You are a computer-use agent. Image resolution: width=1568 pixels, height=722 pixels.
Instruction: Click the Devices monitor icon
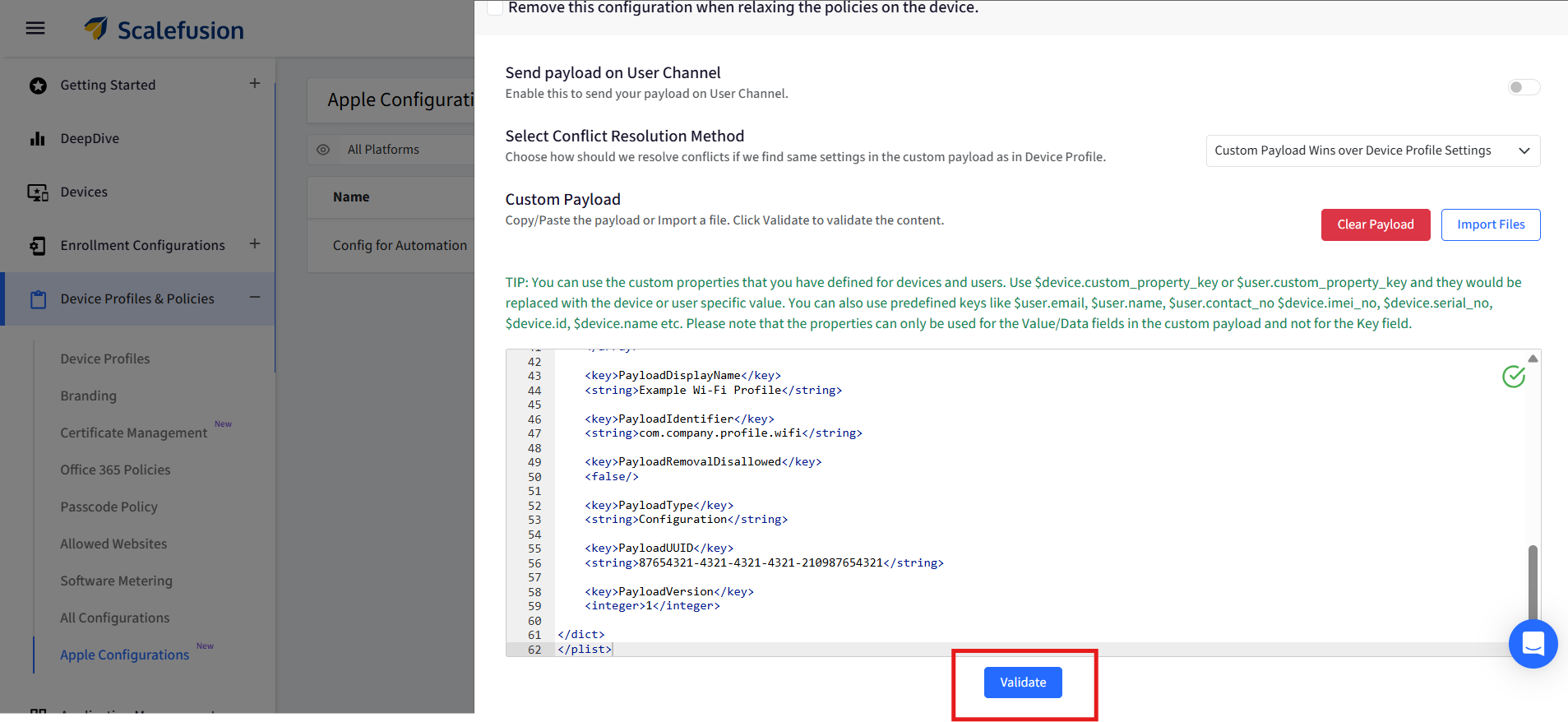(38, 192)
